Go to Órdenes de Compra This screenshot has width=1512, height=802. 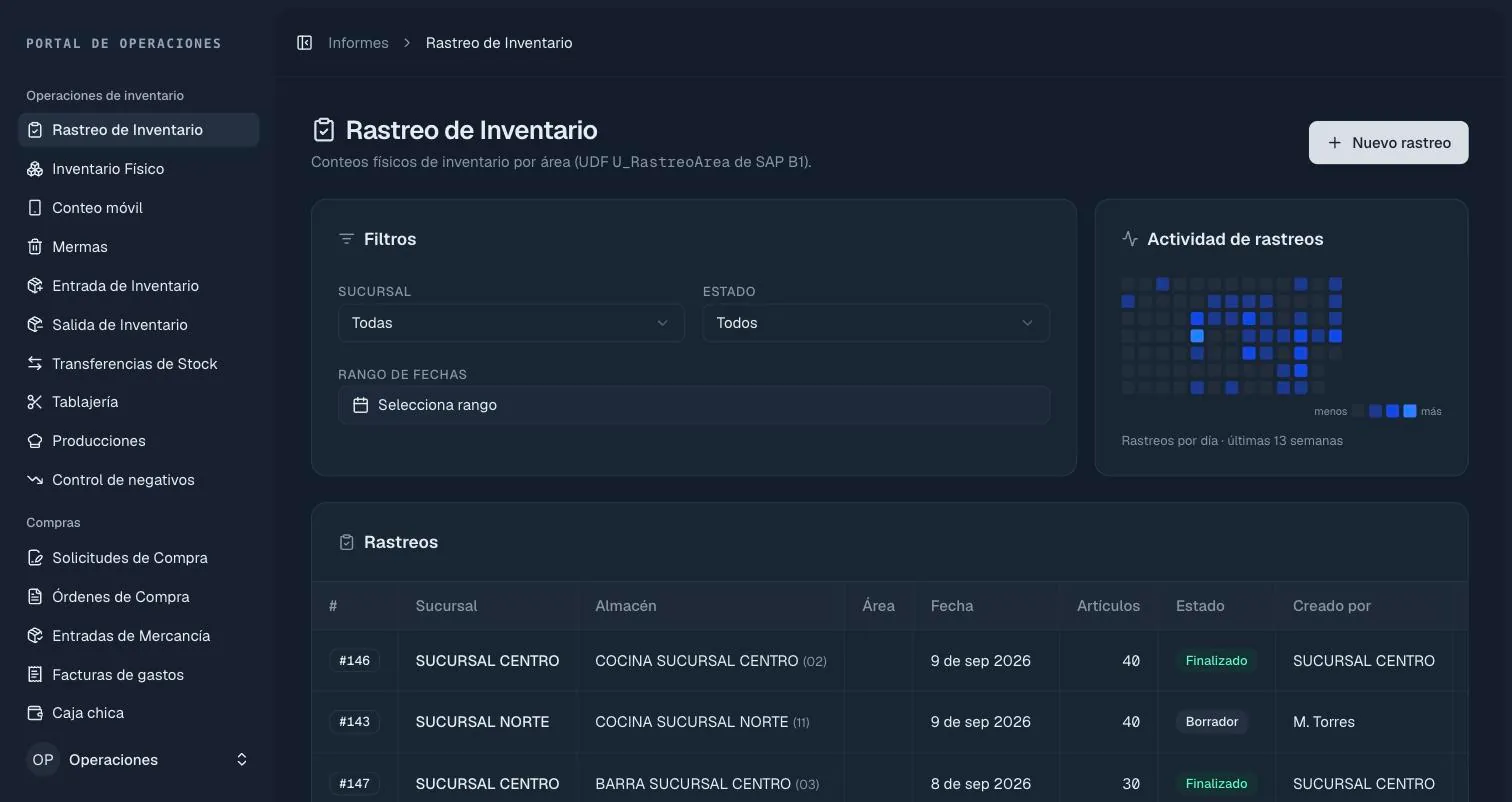coord(139,597)
